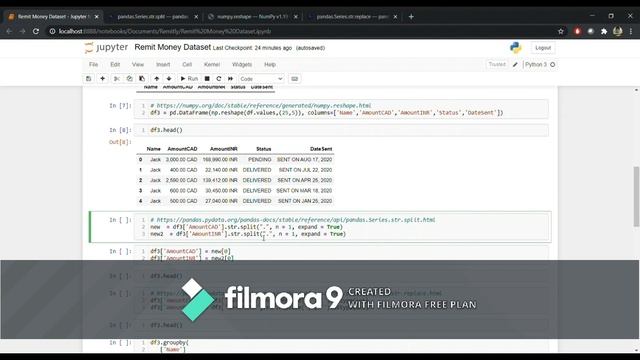
Task: Copy selected cells icon
Action: pyautogui.click(x=129, y=79)
